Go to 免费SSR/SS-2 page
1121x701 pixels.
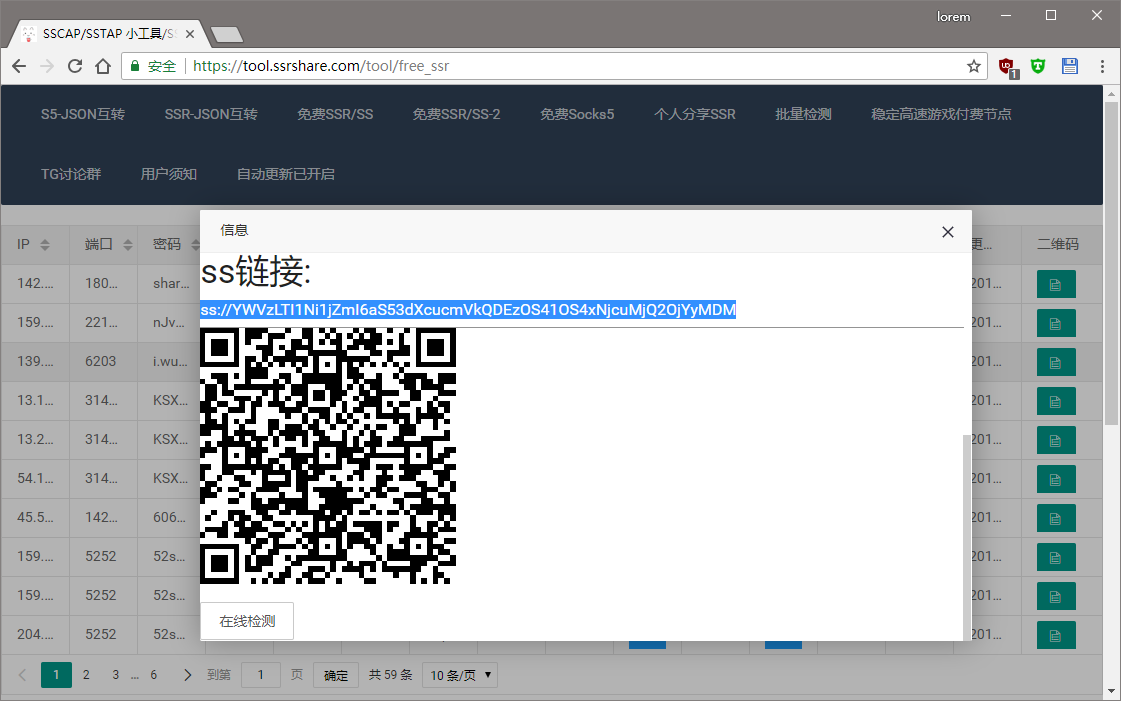tap(456, 114)
